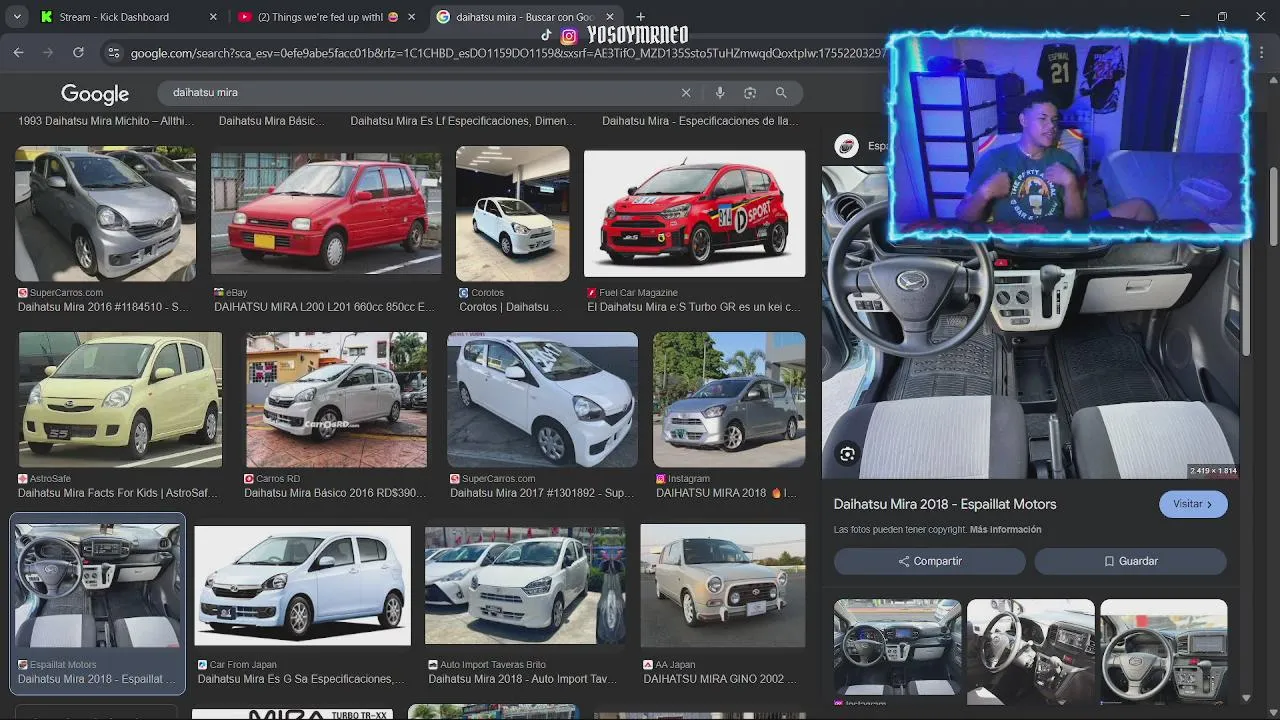The width and height of the screenshot is (1280, 720).
Task: Open the first related interior thumbnail in preview panel
Action: pyautogui.click(x=897, y=648)
